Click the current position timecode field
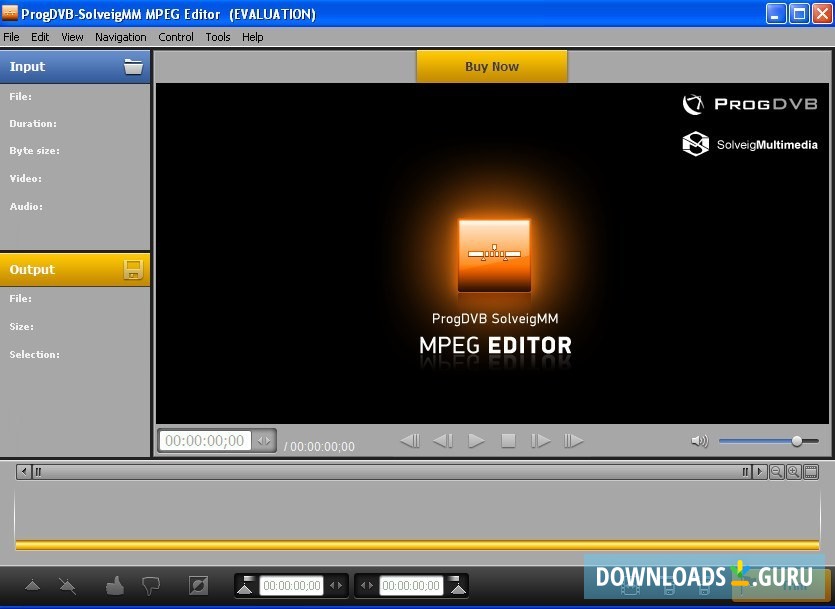The width and height of the screenshot is (835, 609). tap(205, 441)
